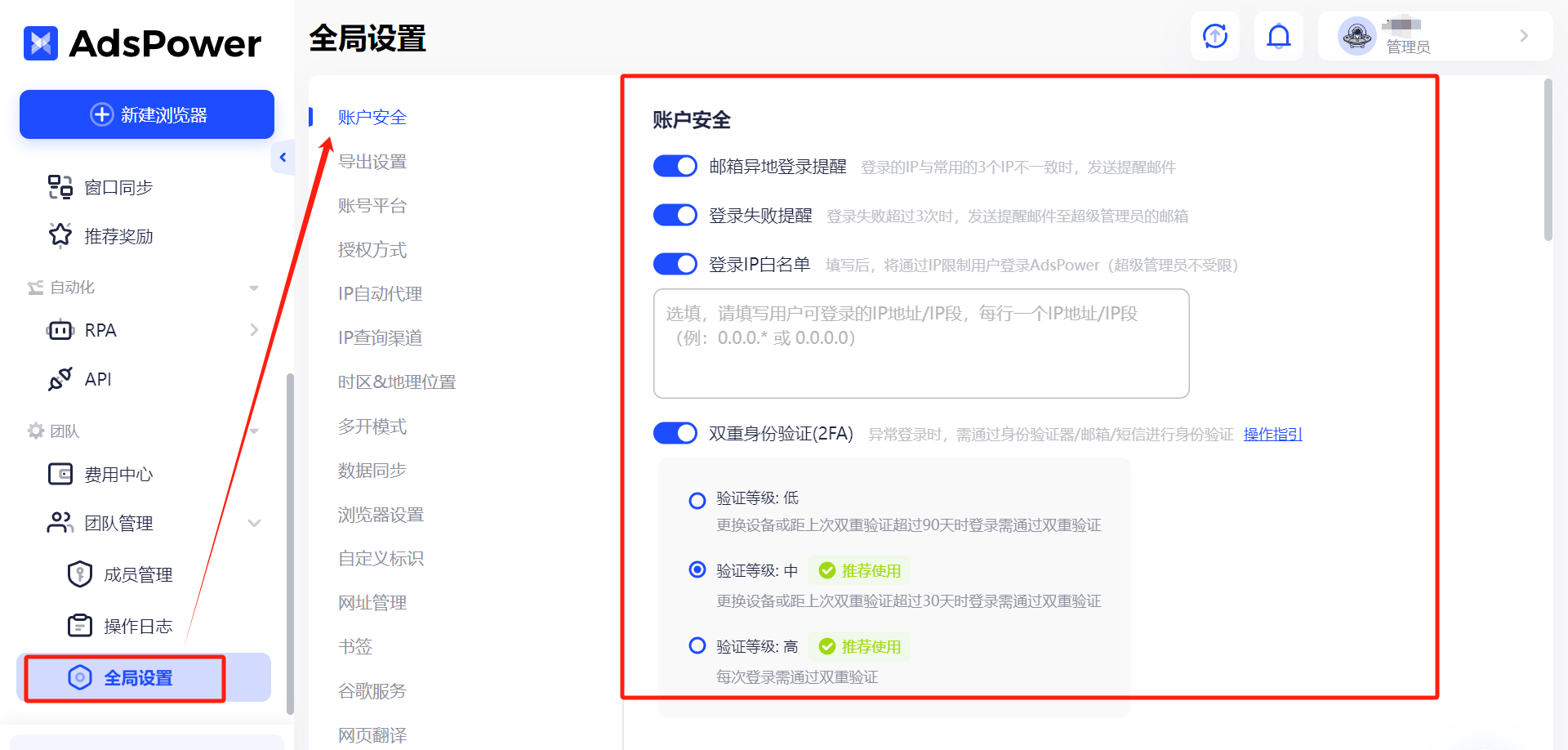Click the sidebar vertical scrollbar
The height and width of the screenshot is (750, 1568).
click(x=290, y=543)
